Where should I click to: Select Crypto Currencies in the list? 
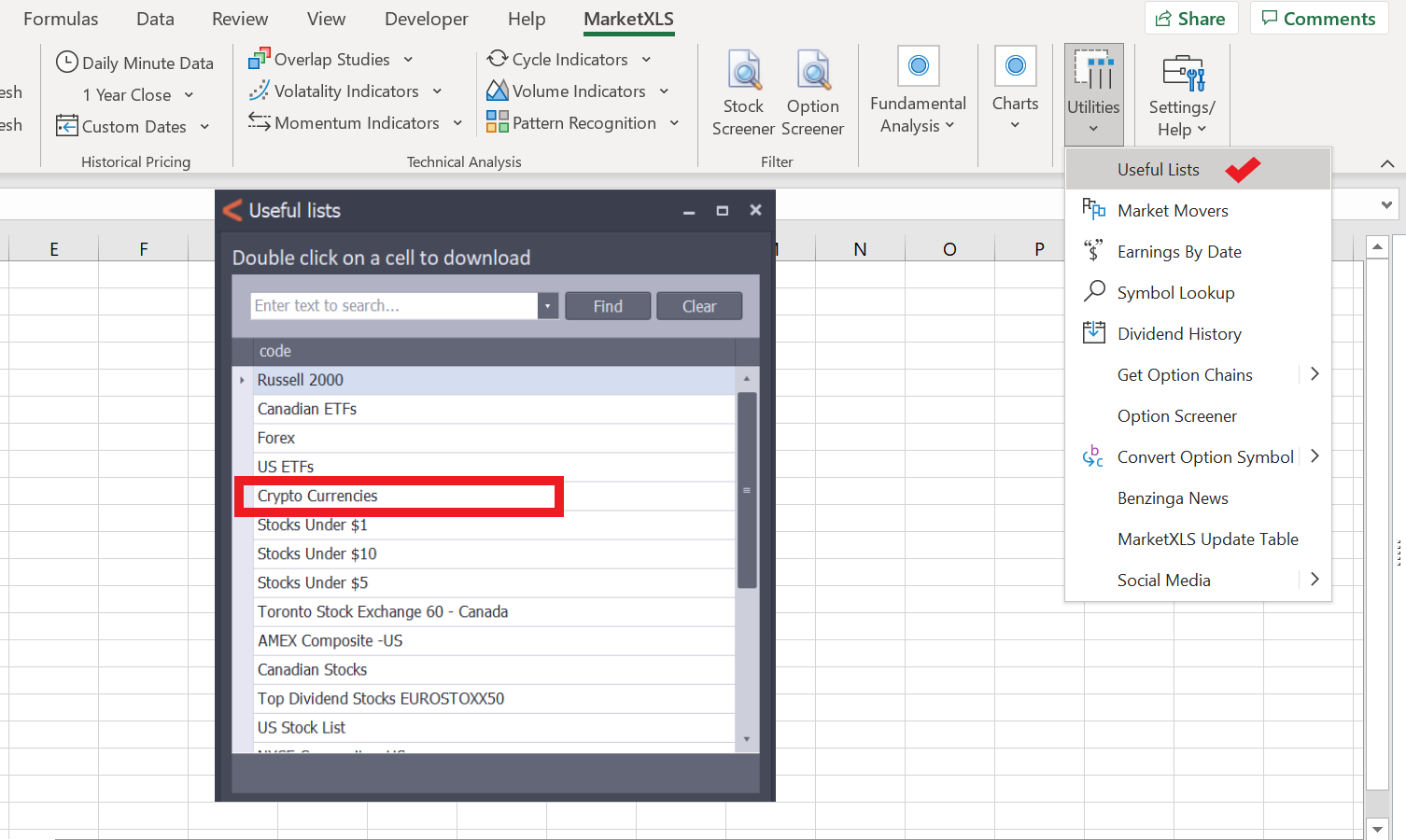coord(317,497)
